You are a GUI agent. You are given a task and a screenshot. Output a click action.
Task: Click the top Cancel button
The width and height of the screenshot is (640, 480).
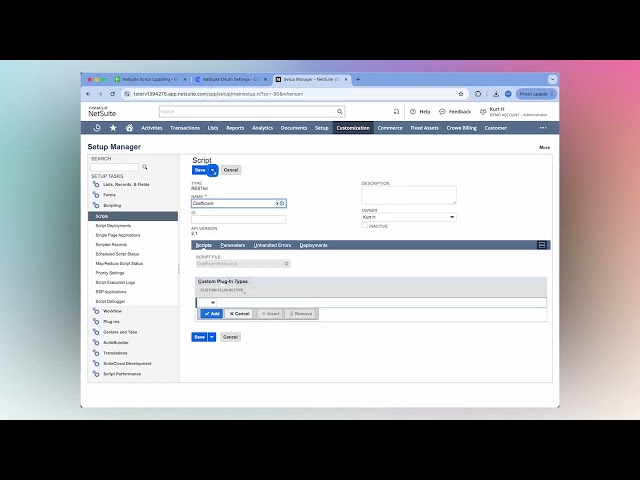point(231,170)
